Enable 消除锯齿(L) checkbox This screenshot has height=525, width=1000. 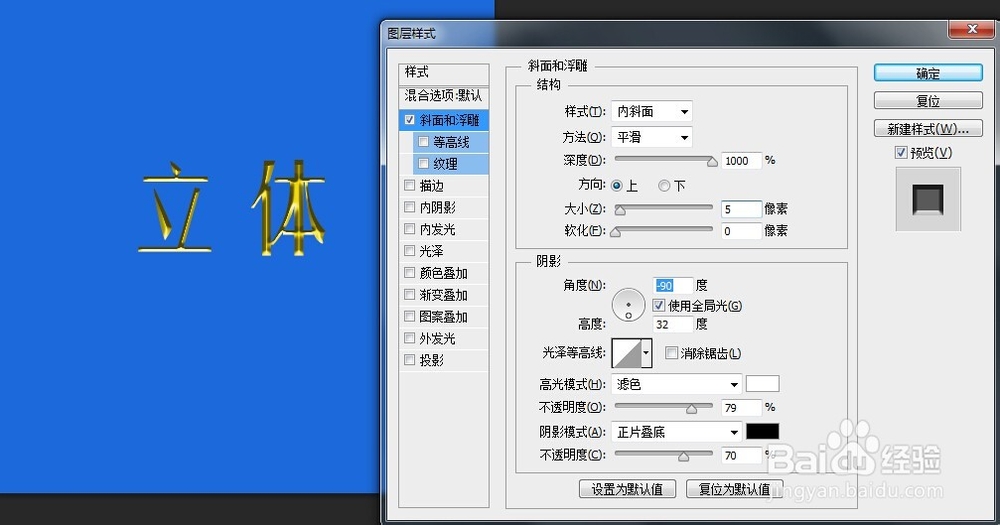tap(671, 353)
